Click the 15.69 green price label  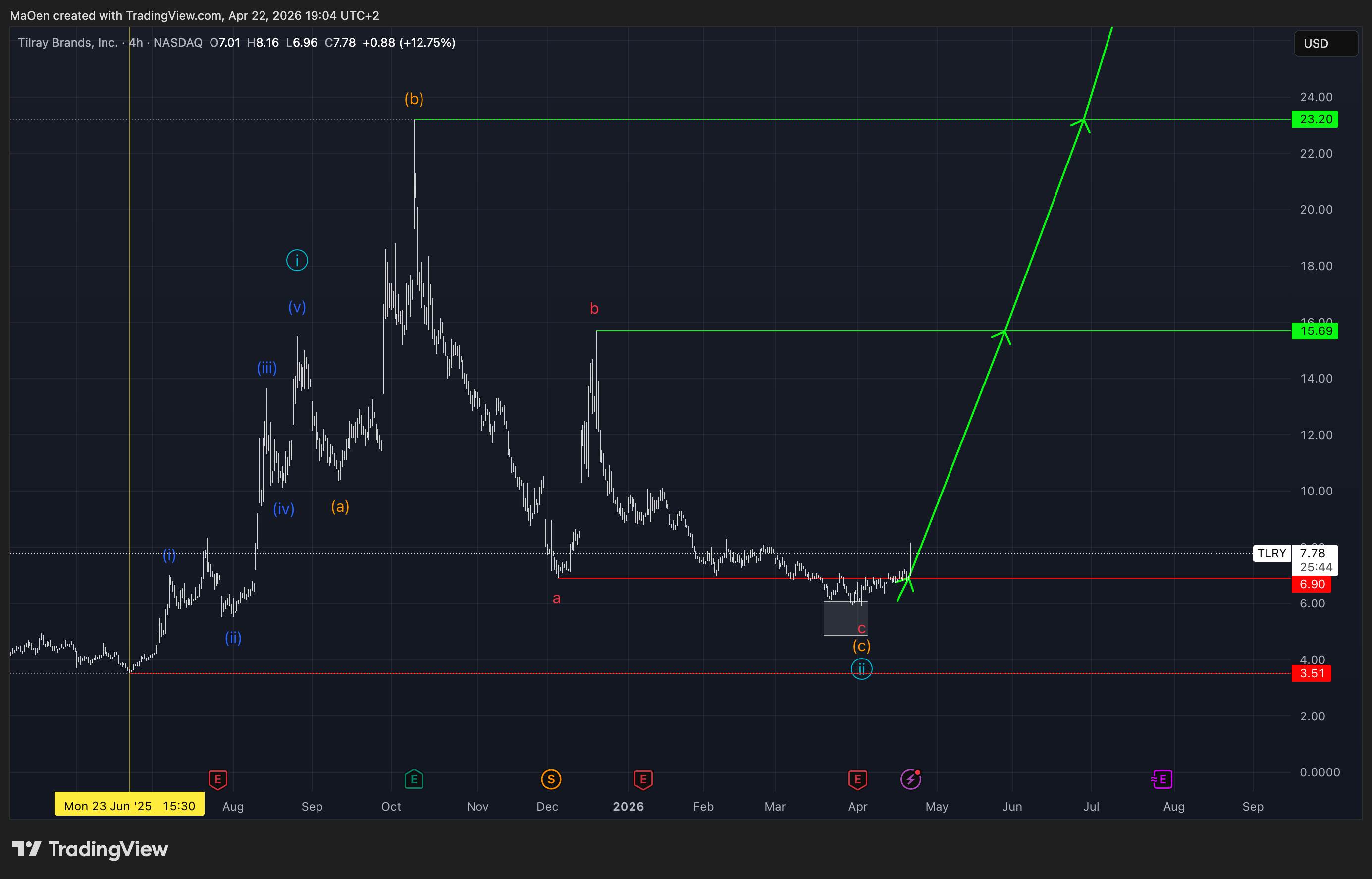tap(1315, 331)
